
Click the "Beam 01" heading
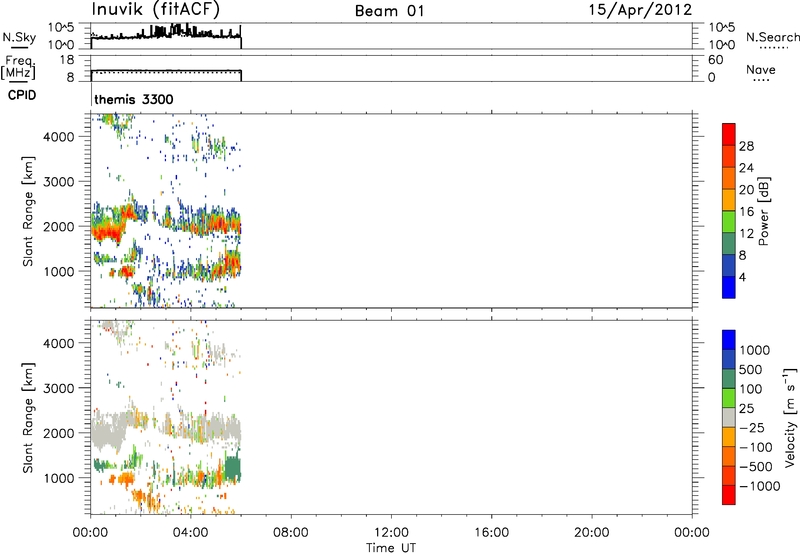[389, 11]
